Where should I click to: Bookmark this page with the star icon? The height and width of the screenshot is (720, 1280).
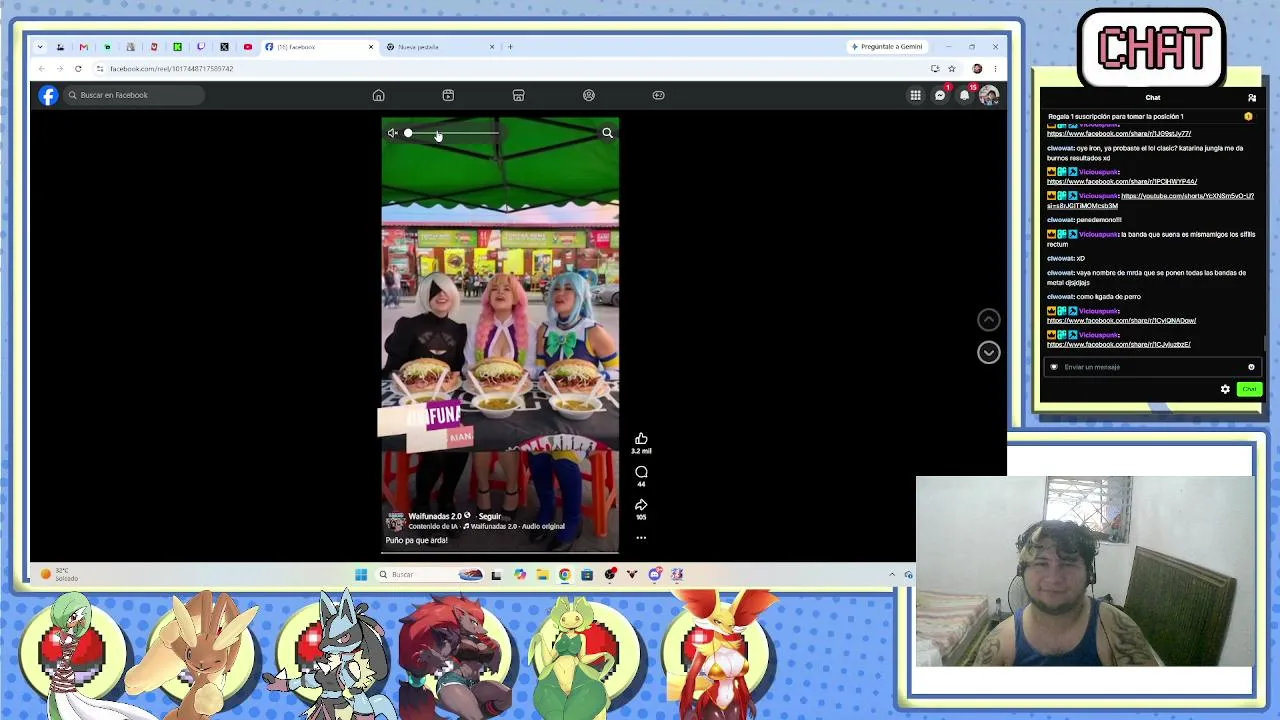click(x=952, y=69)
